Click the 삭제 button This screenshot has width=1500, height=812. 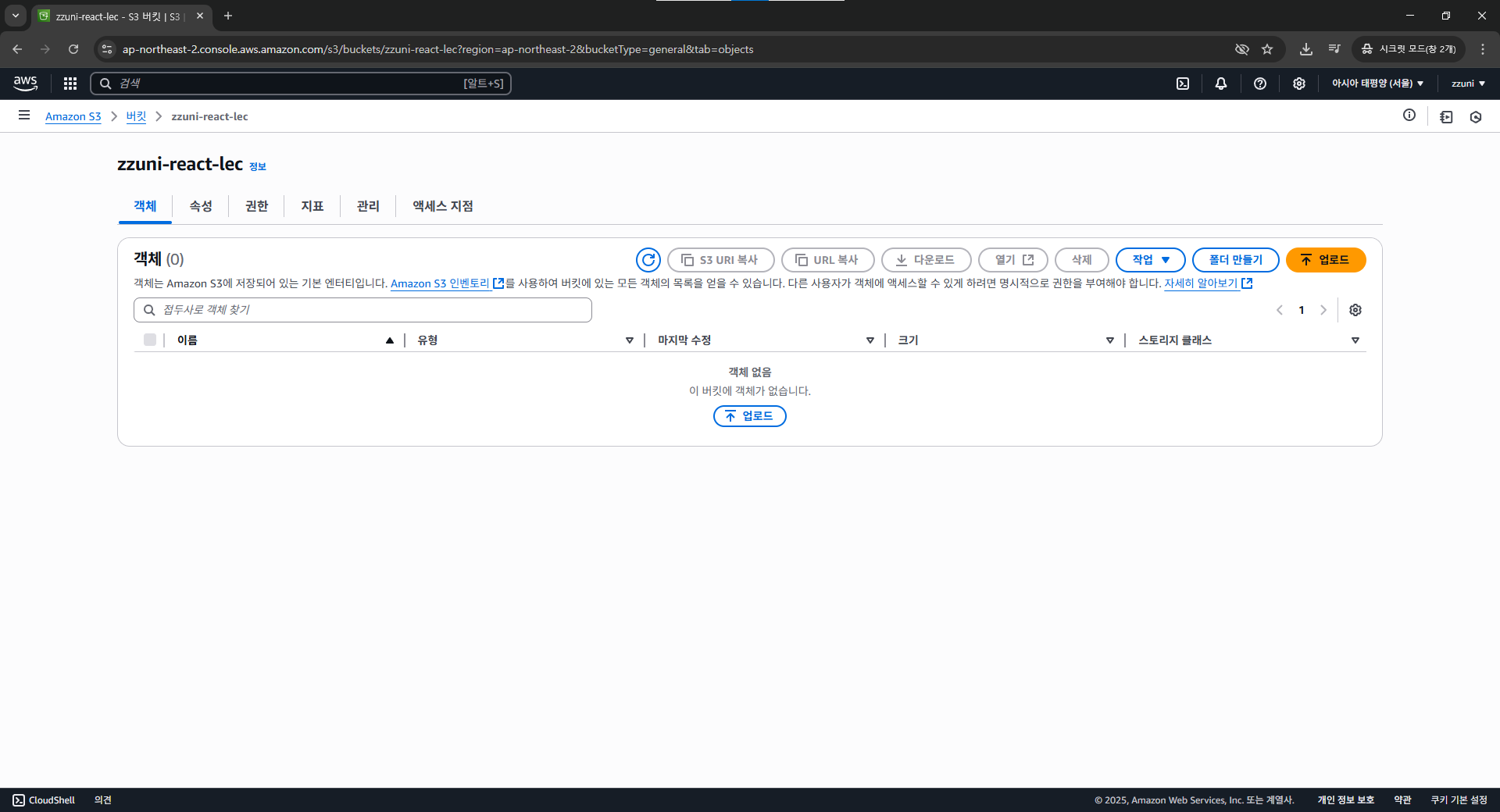tap(1082, 260)
